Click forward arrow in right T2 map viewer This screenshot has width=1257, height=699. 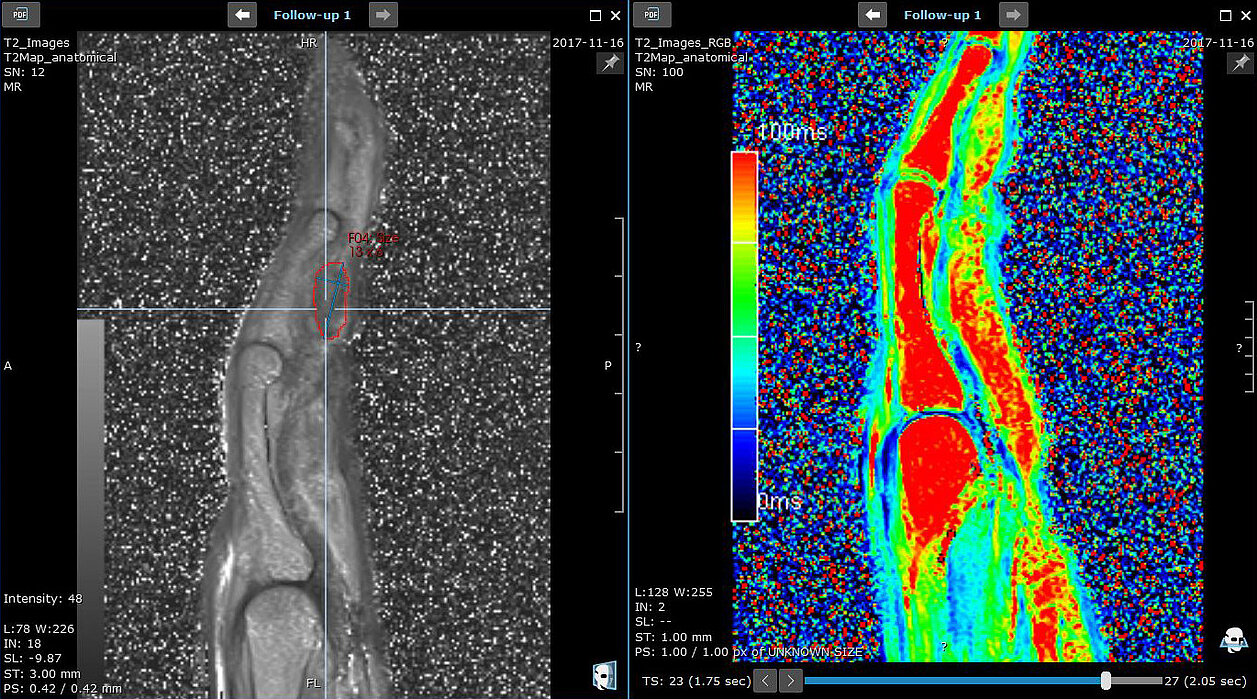pyautogui.click(x=1013, y=14)
